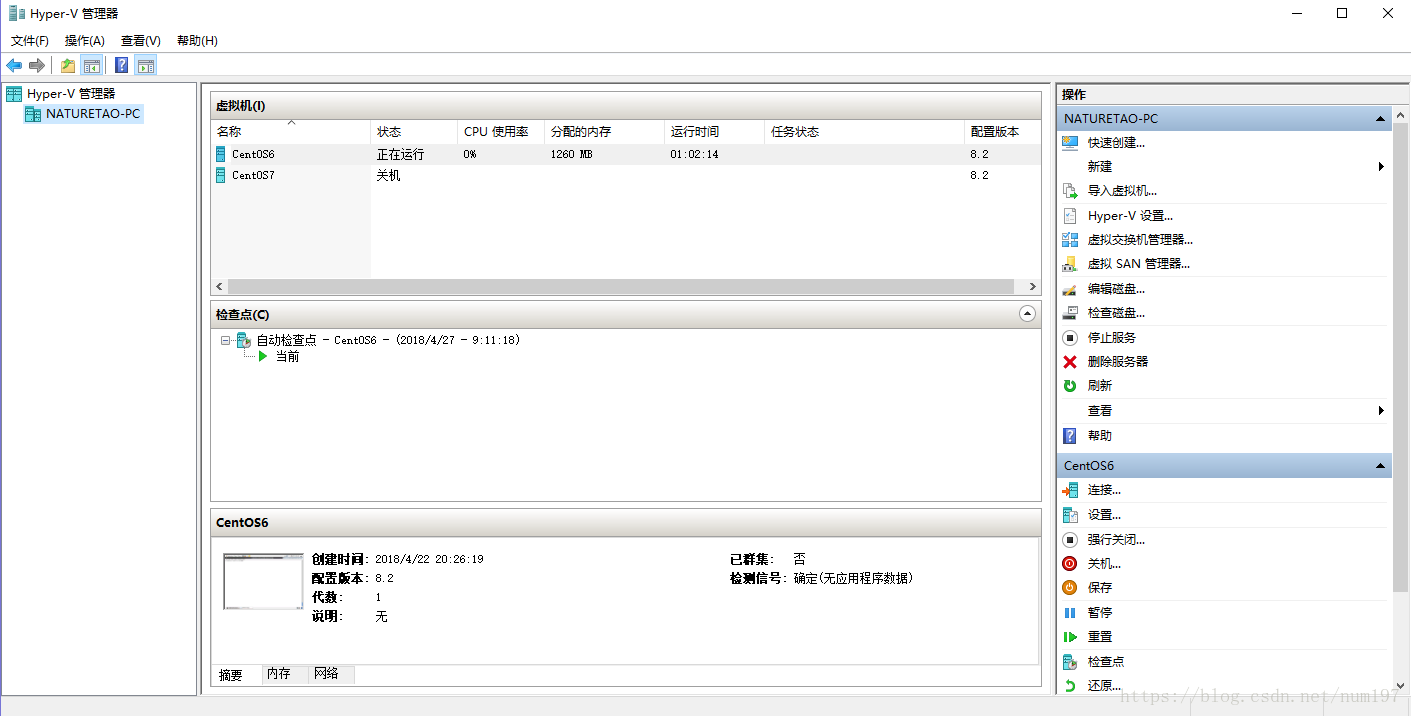The height and width of the screenshot is (716, 1411).
Task: Click the 停止服务 icon
Action: [1070, 338]
